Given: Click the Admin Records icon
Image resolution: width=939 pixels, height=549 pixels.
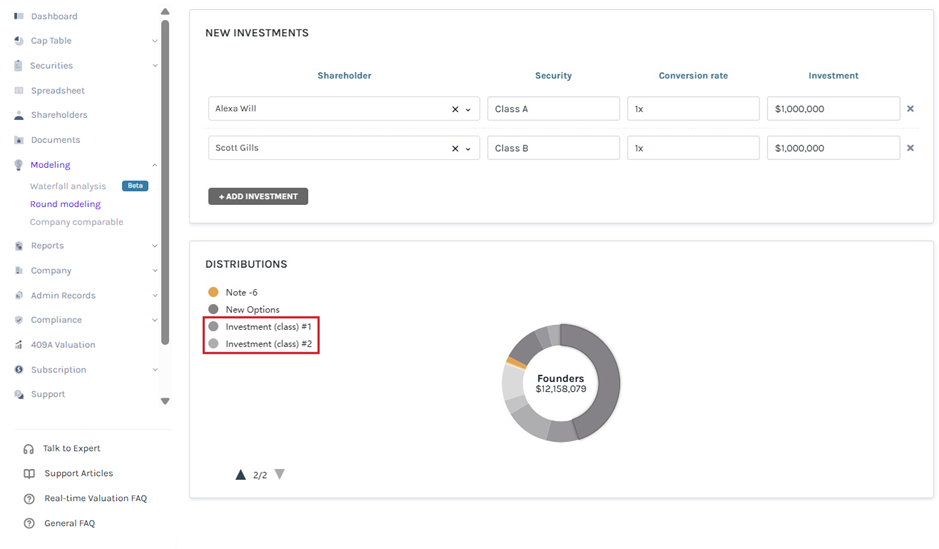Looking at the screenshot, I should point(19,296).
